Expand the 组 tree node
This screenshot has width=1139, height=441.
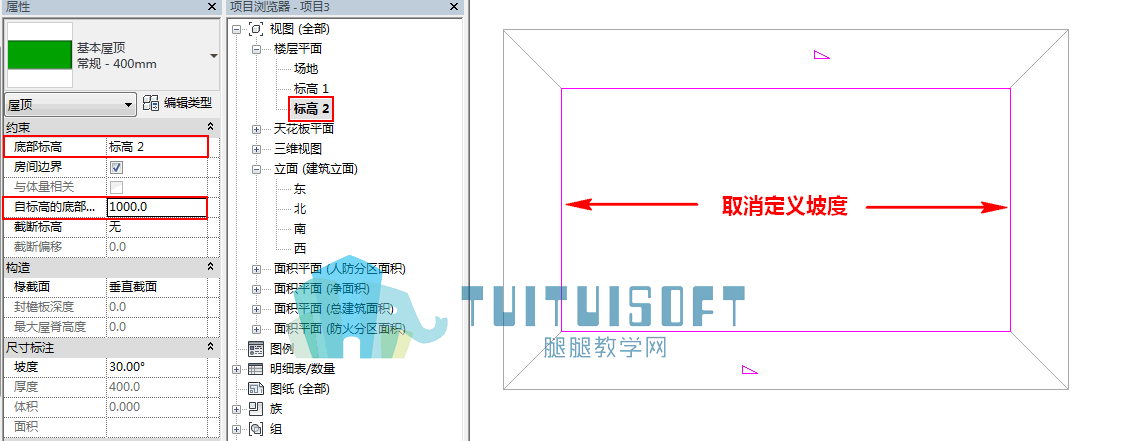[236, 429]
